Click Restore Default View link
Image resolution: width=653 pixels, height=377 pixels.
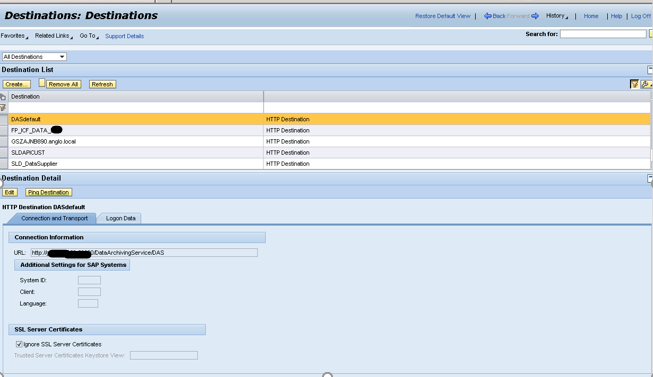443,16
